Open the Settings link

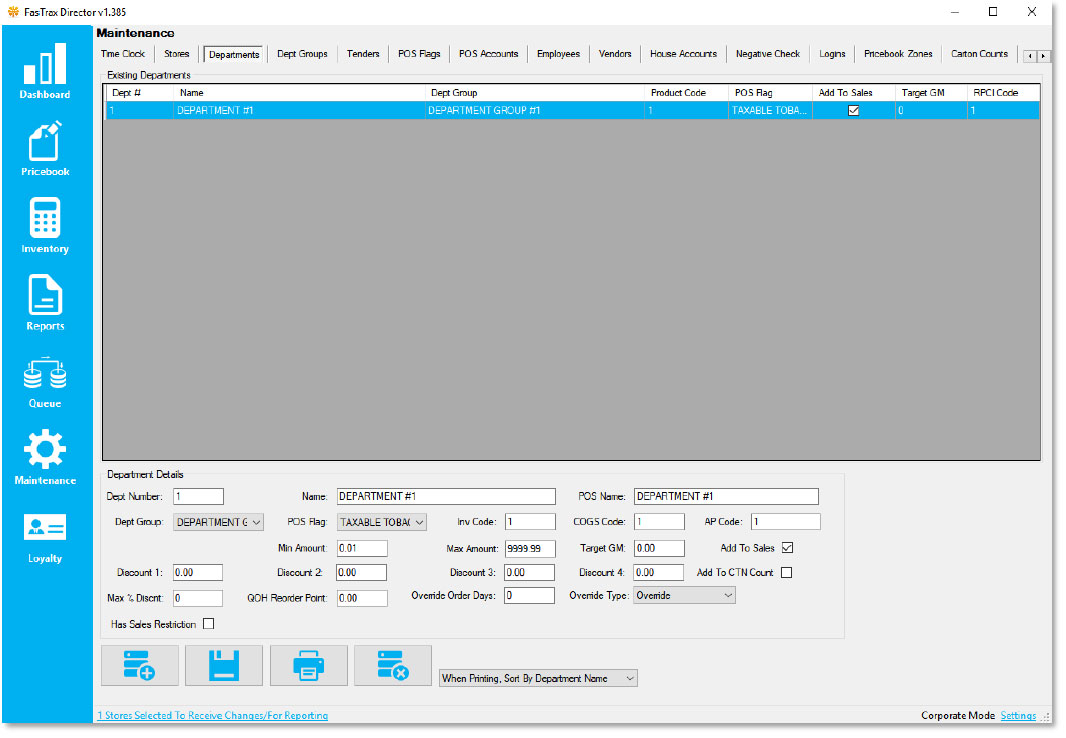pos(1018,716)
